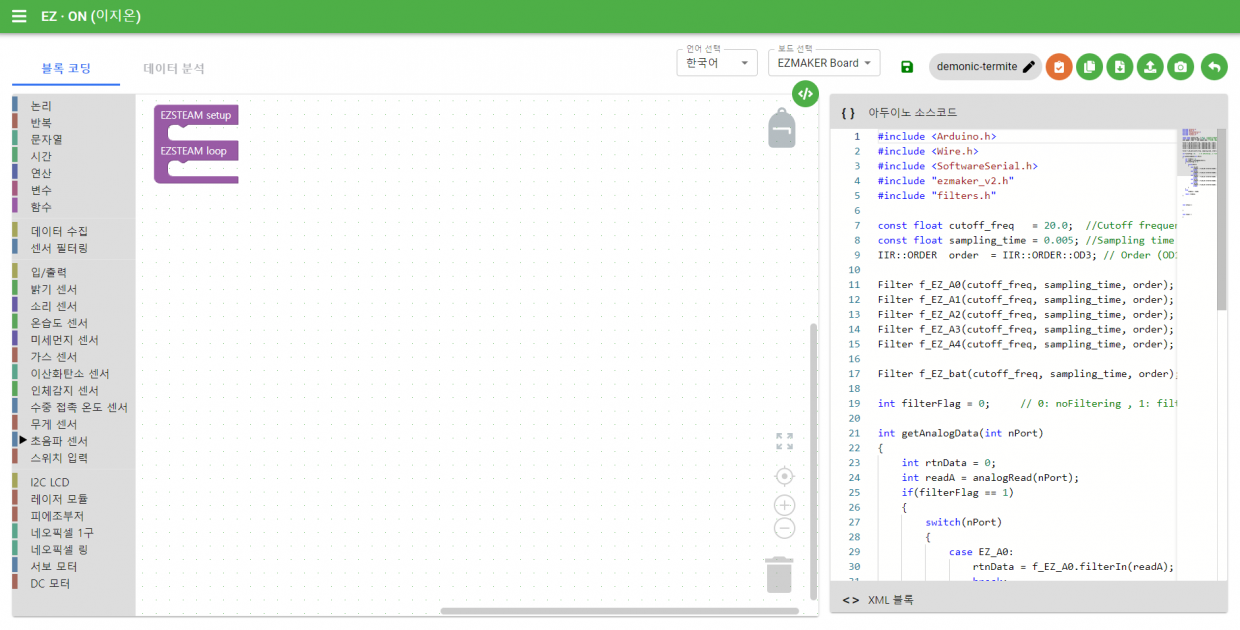
Task: Open the language selection dropdown
Action: [x=717, y=63]
